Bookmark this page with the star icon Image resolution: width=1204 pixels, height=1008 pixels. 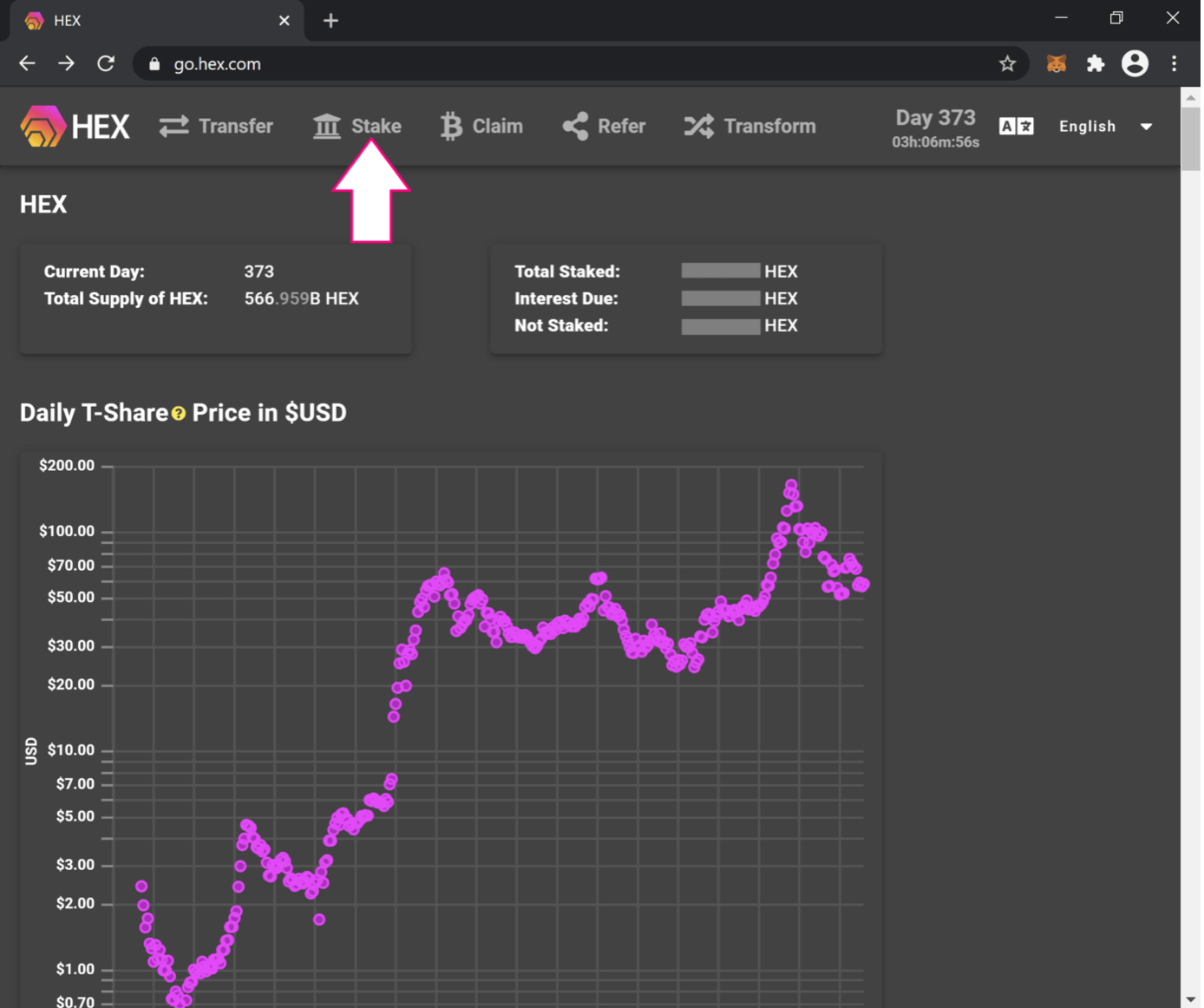[1007, 64]
